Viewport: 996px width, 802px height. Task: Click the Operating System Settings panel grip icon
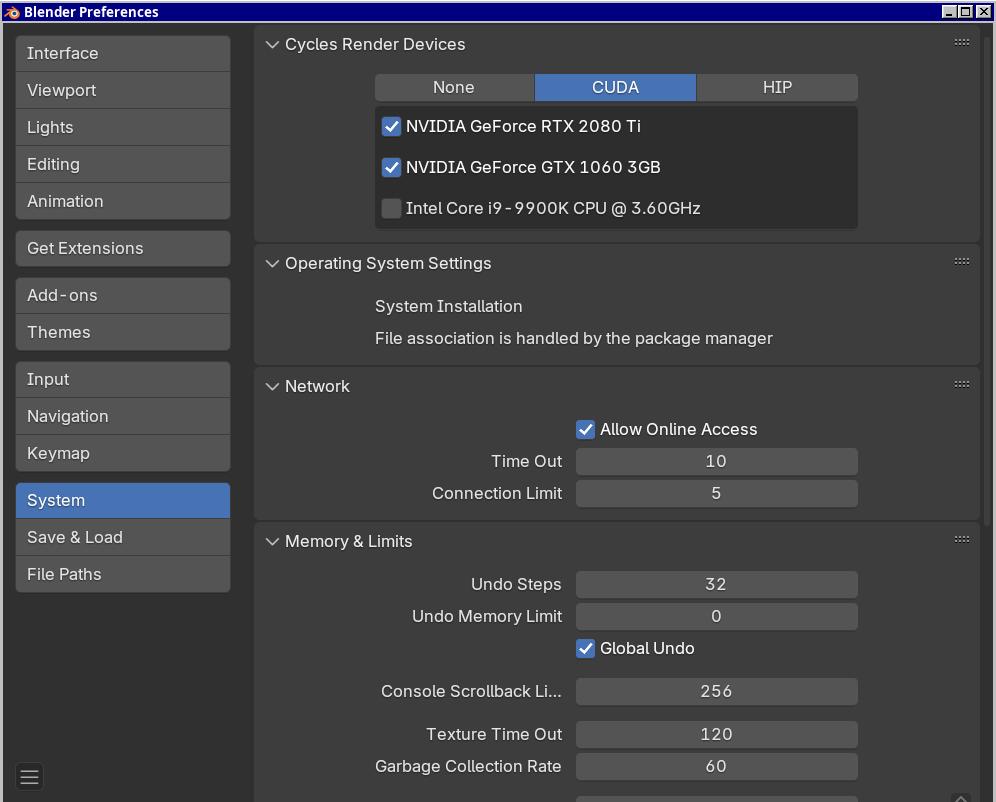(x=961, y=261)
